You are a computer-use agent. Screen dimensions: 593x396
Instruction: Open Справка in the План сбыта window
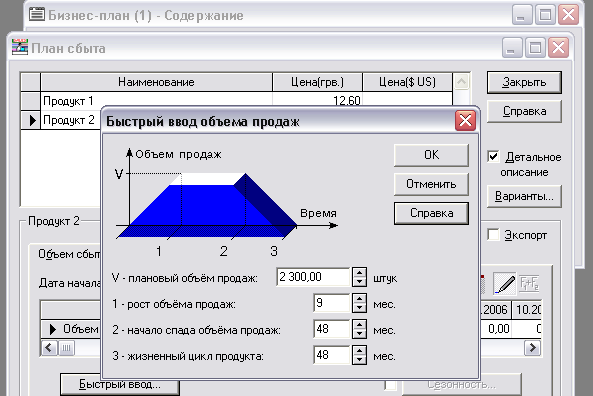tap(524, 112)
